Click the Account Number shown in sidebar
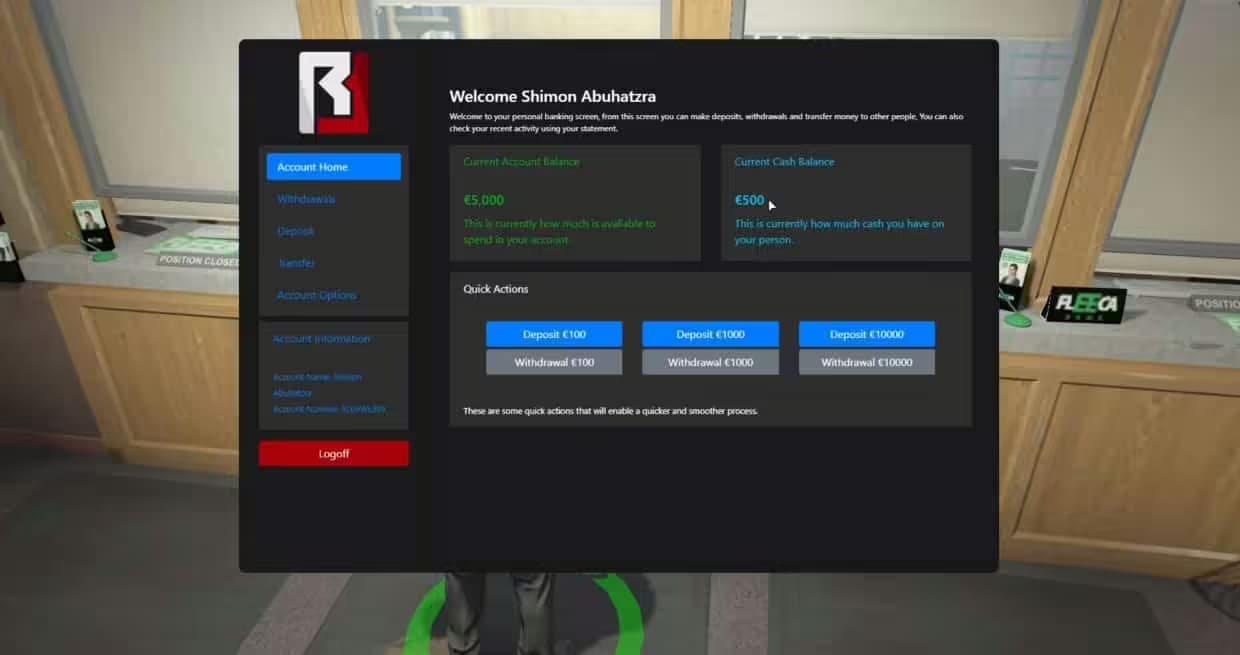This screenshot has width=1240, height=655. 331,409
